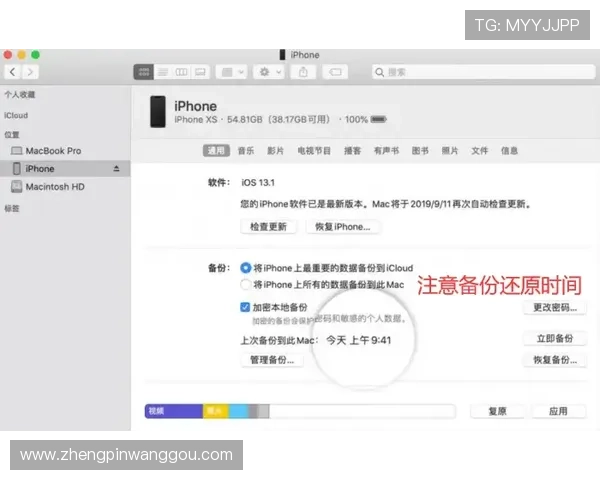The width and height of the screenshot is (600, 480).
Task: Select backup to iCloud radio option
Action: [x=246, y=268]
